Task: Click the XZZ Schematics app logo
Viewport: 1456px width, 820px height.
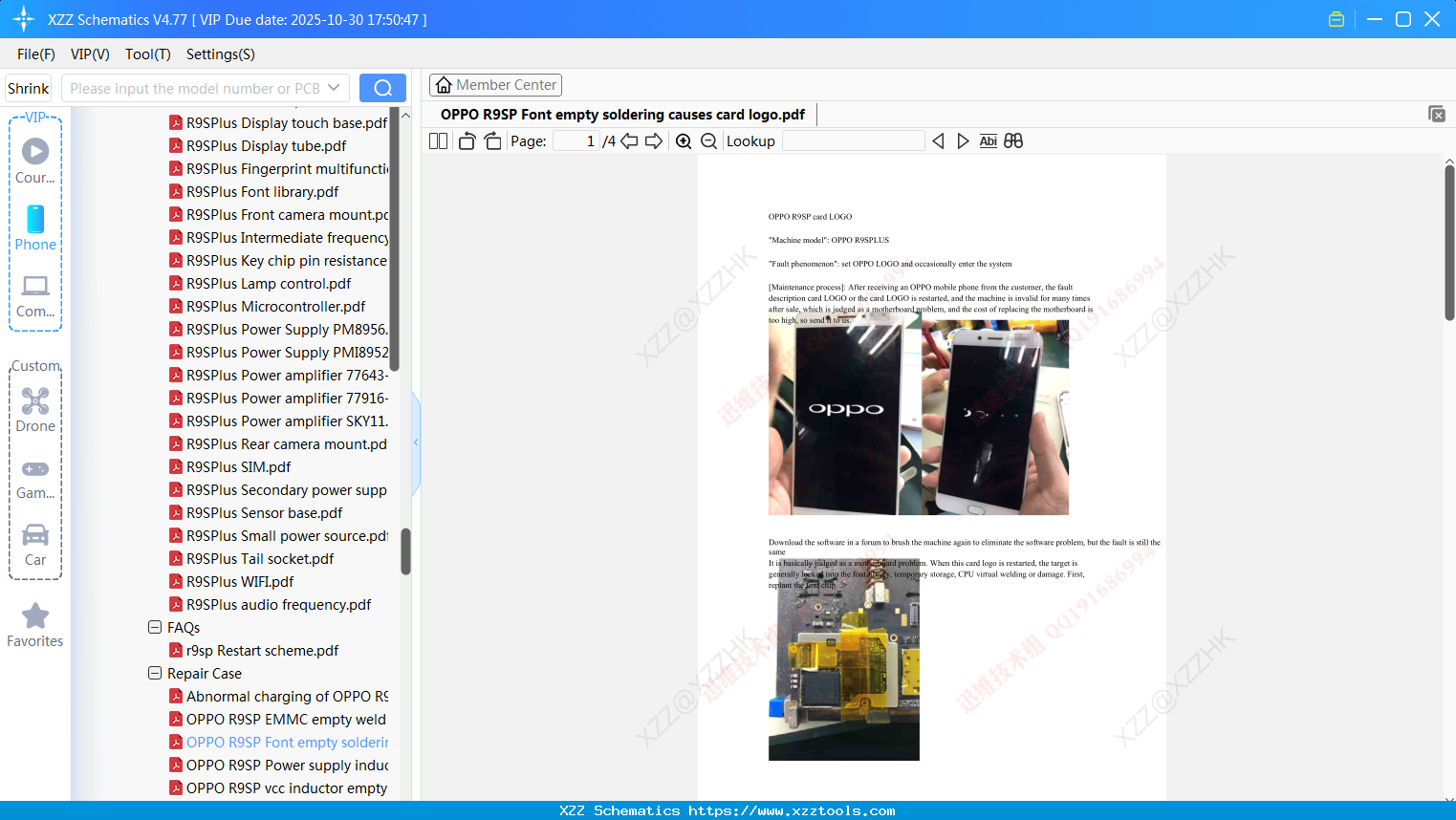Action: 24,19
